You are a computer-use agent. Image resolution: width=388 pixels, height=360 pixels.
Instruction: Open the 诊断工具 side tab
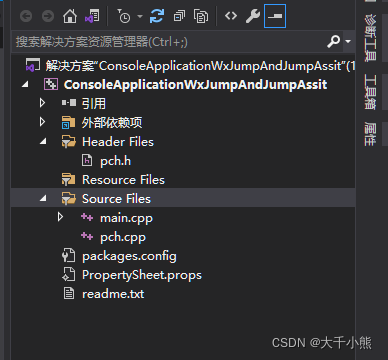(370, 37)
